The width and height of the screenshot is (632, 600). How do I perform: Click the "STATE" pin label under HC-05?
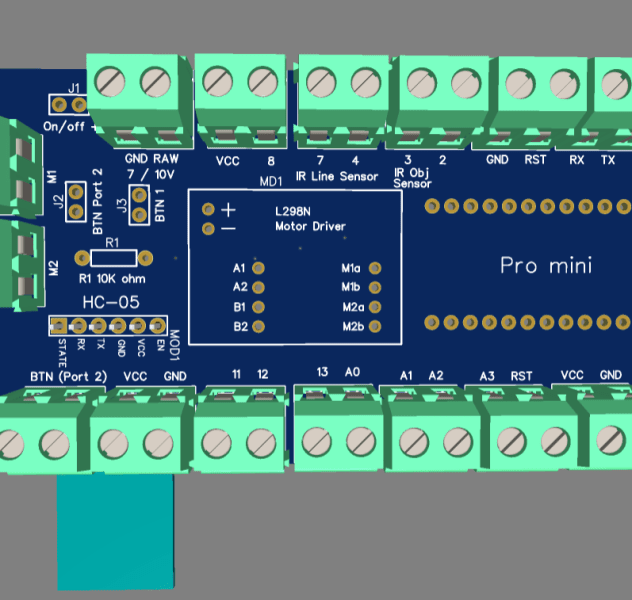[62, 353]
